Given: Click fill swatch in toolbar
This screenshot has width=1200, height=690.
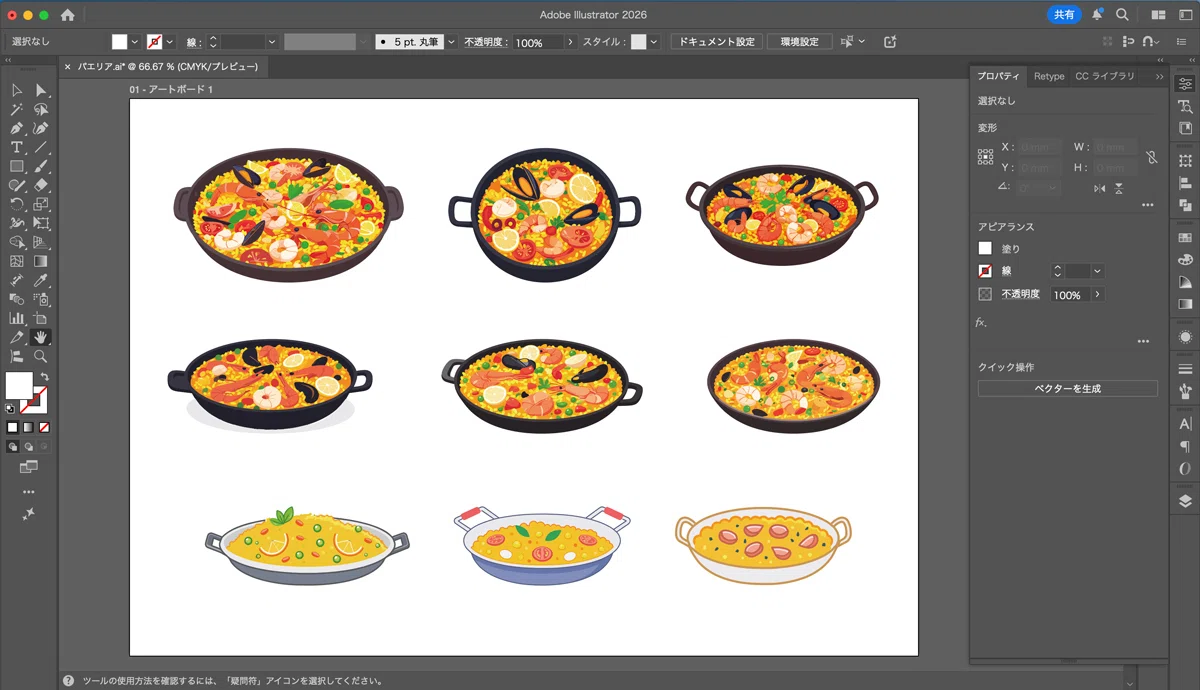Looking at the screenshot, I should 19,386.
